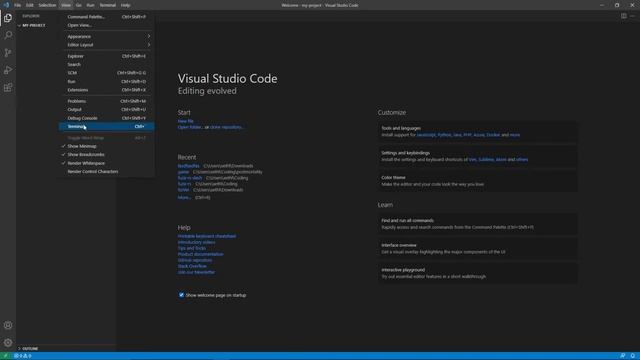The width and height of the screenshot is (640, 360).
Task: Open the More recent folders link
Action: 184,198
